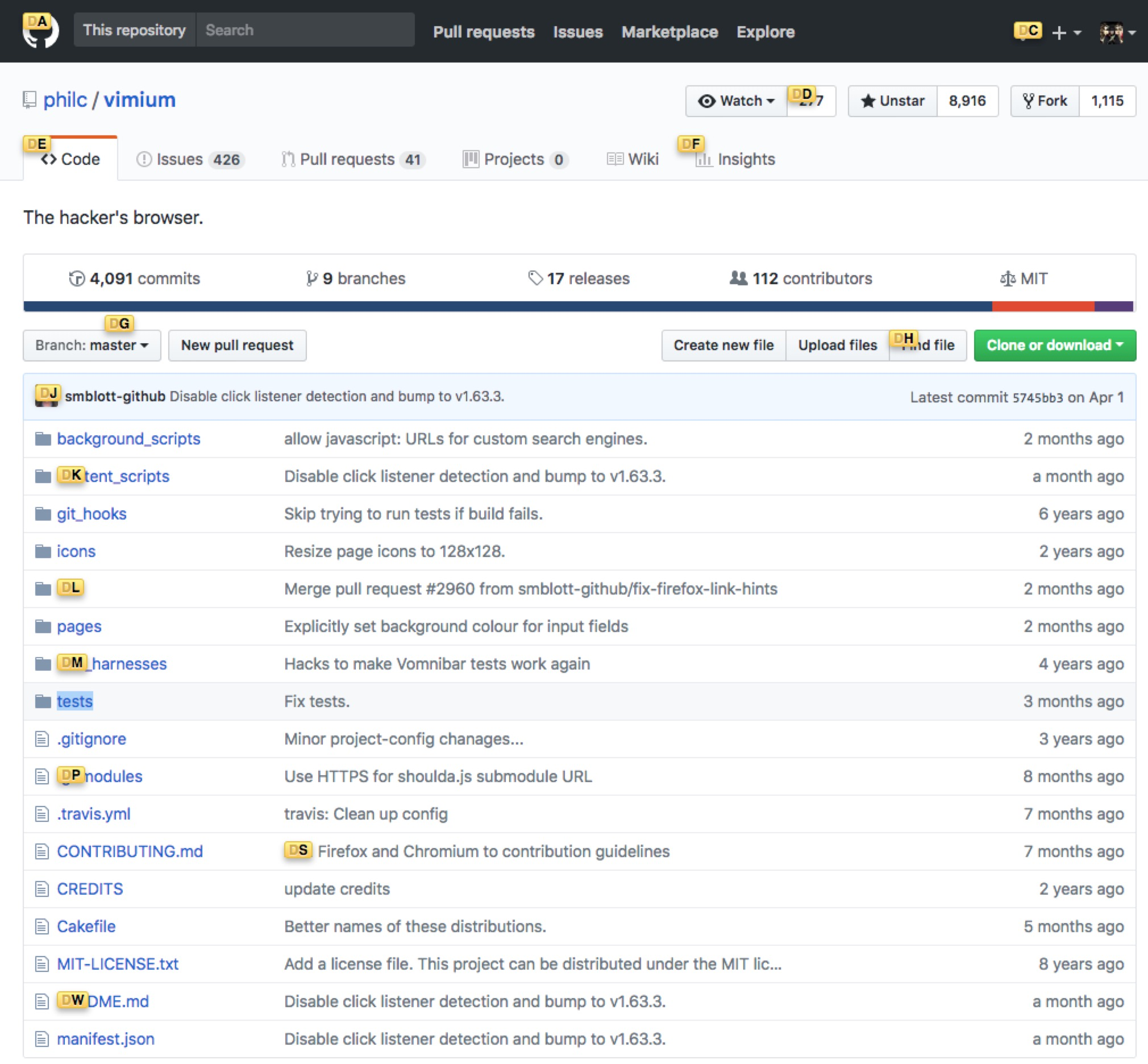Open the Watch notification options

pos(736,101)
